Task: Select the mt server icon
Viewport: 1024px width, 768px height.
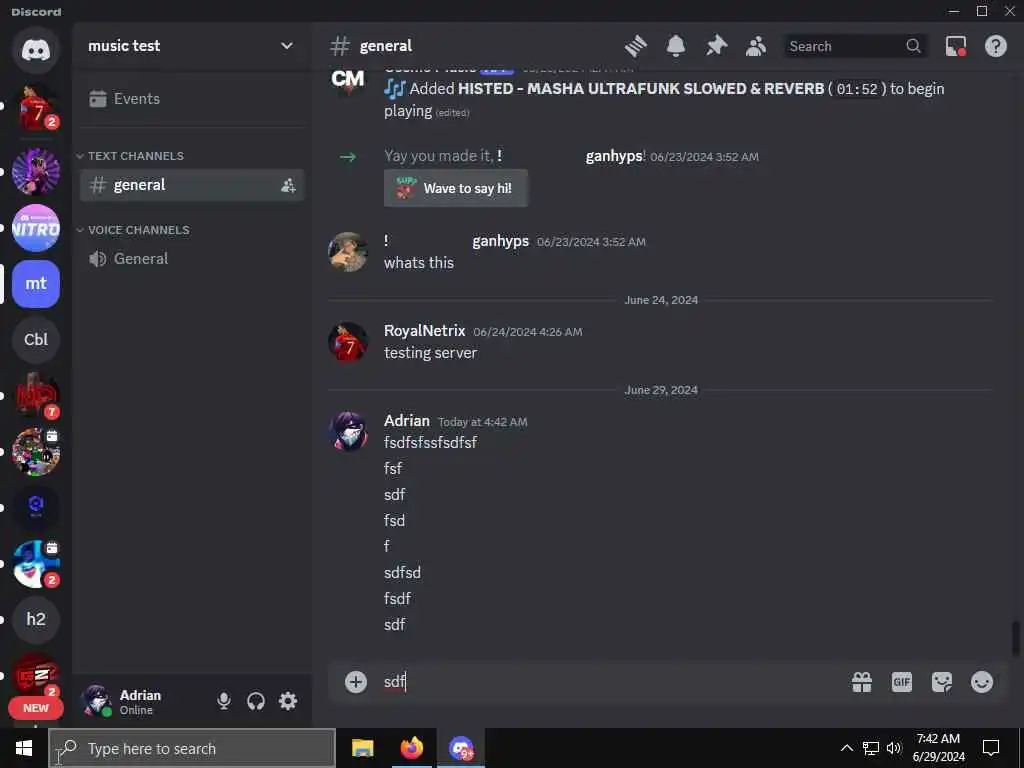Action: click(36, 284)
